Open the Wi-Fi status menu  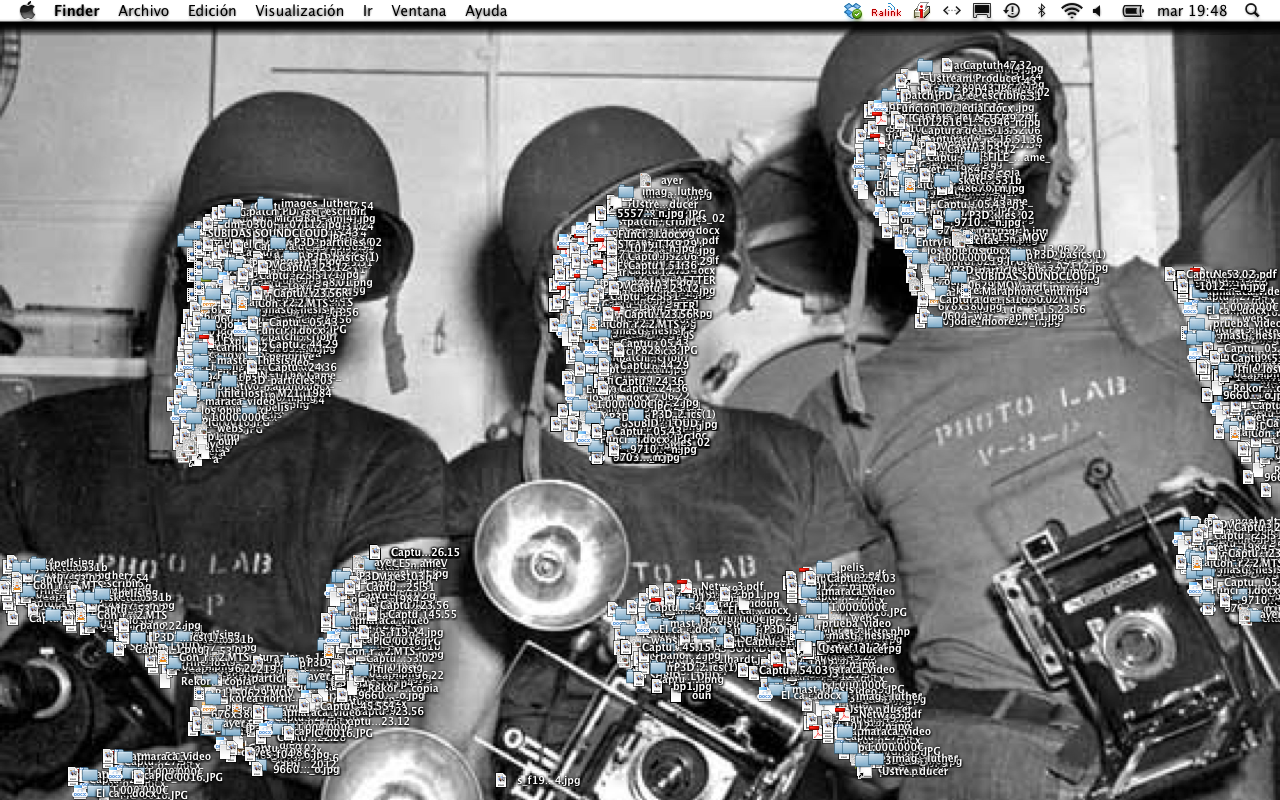click(1072, 11)
